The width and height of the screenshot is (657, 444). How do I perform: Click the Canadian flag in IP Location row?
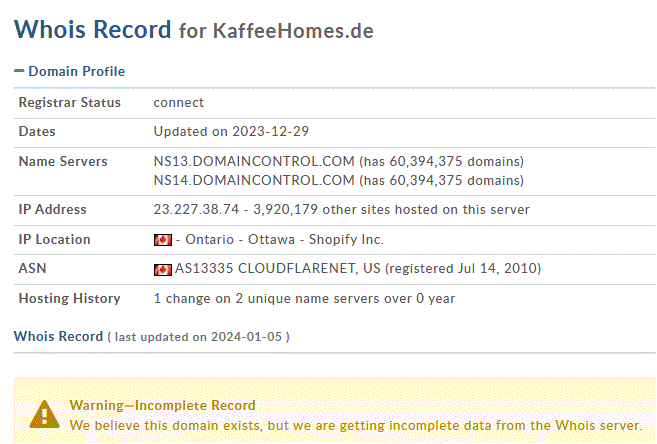[x=163, y=240]
